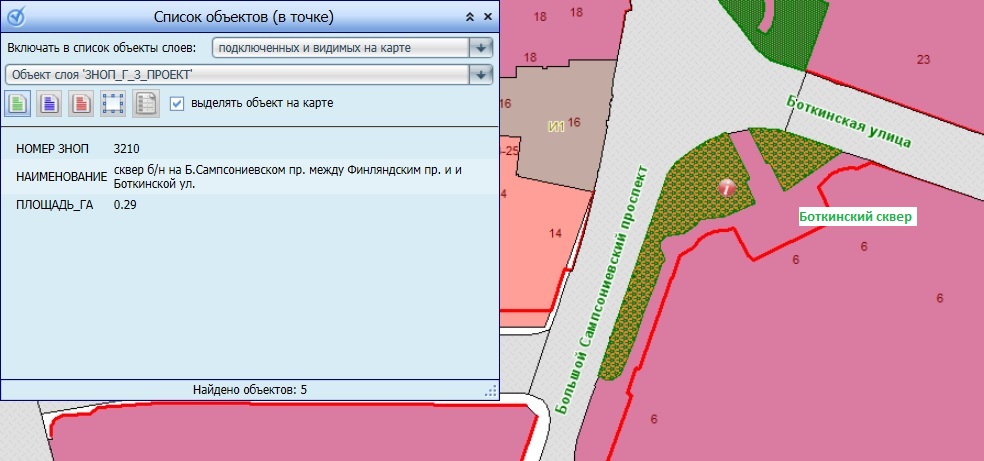Click the gray list table icon

click(145, 103)
